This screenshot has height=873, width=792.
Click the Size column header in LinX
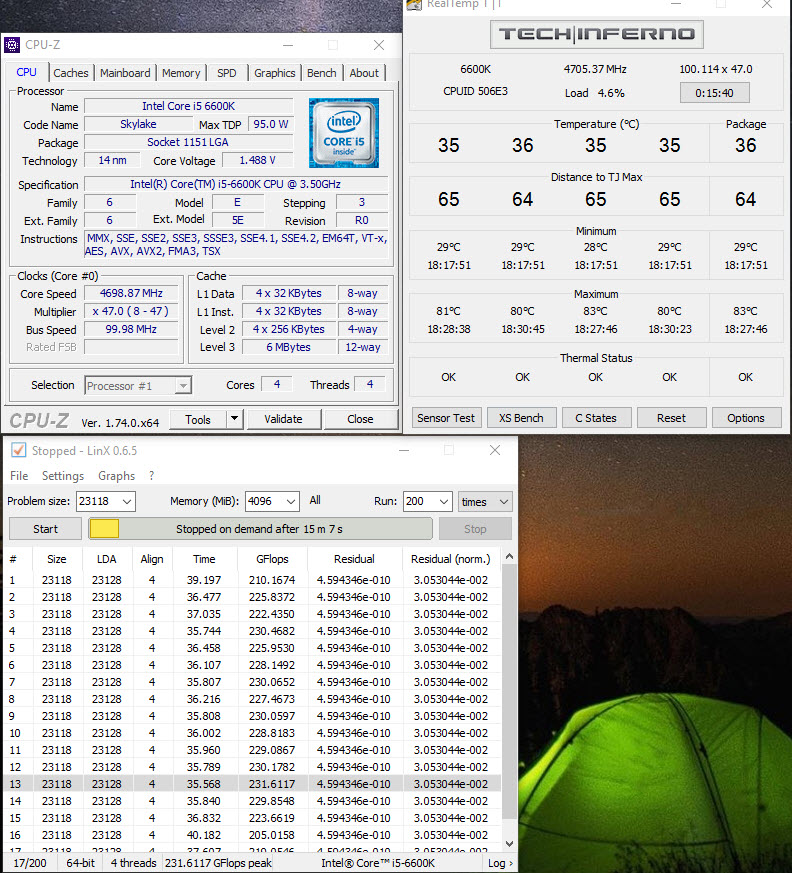56,559
